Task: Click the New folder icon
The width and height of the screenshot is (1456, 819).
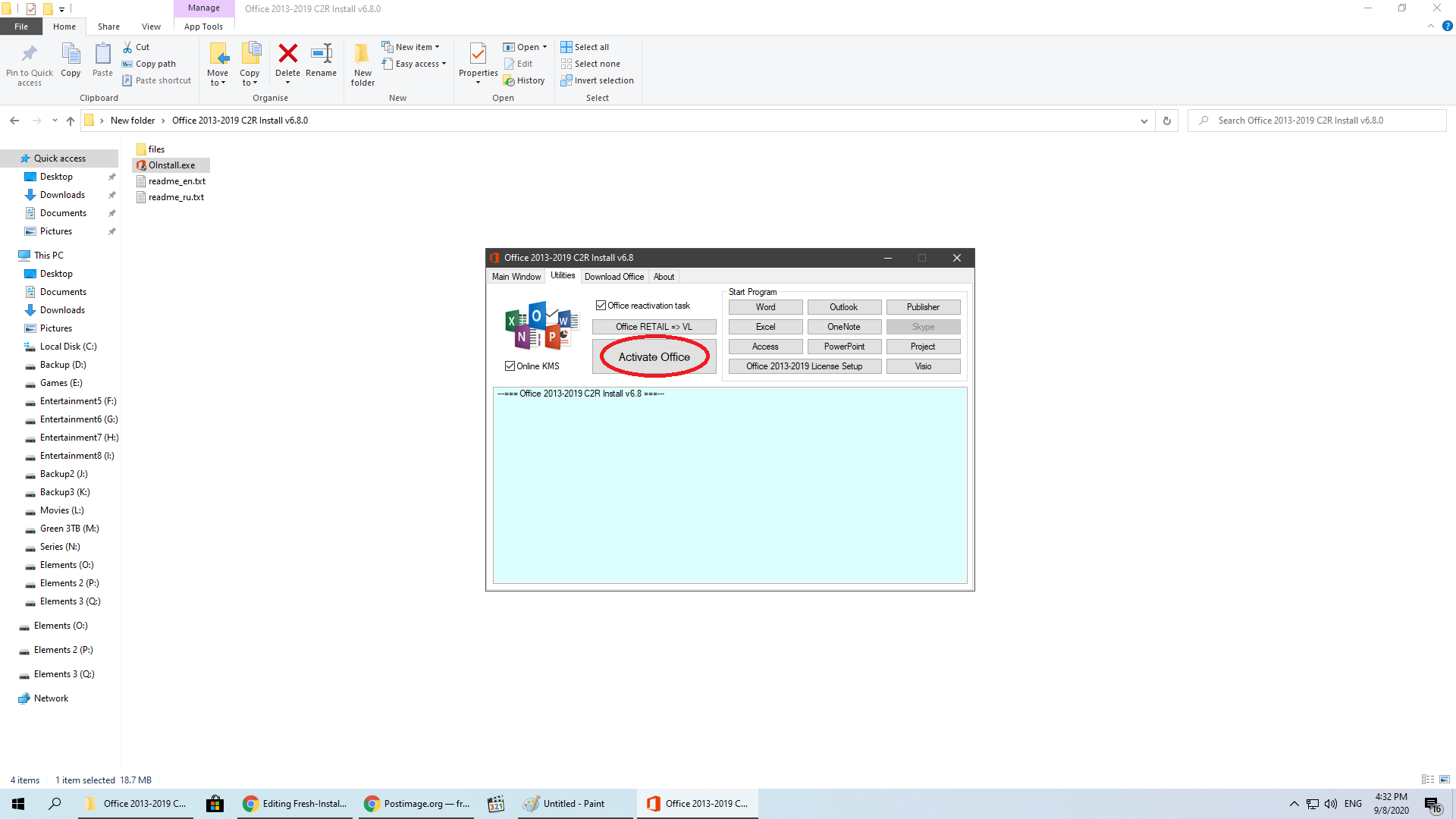Action: pos(362,55)
